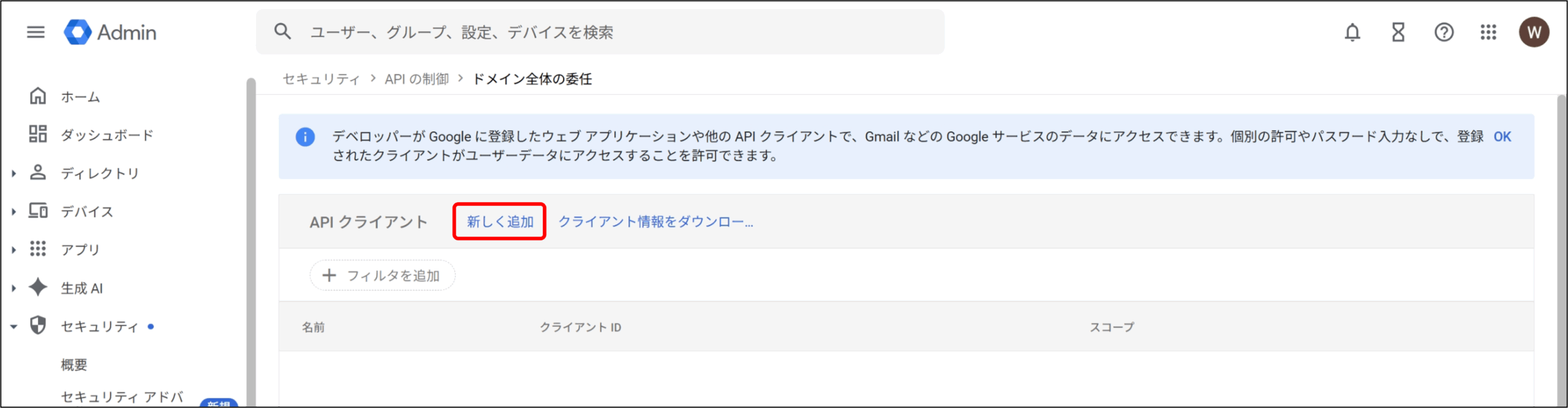The height and width of the screenshot is (408, 1568).
Task: Click the フィルタを追加 chip
Action: [382, 276]
